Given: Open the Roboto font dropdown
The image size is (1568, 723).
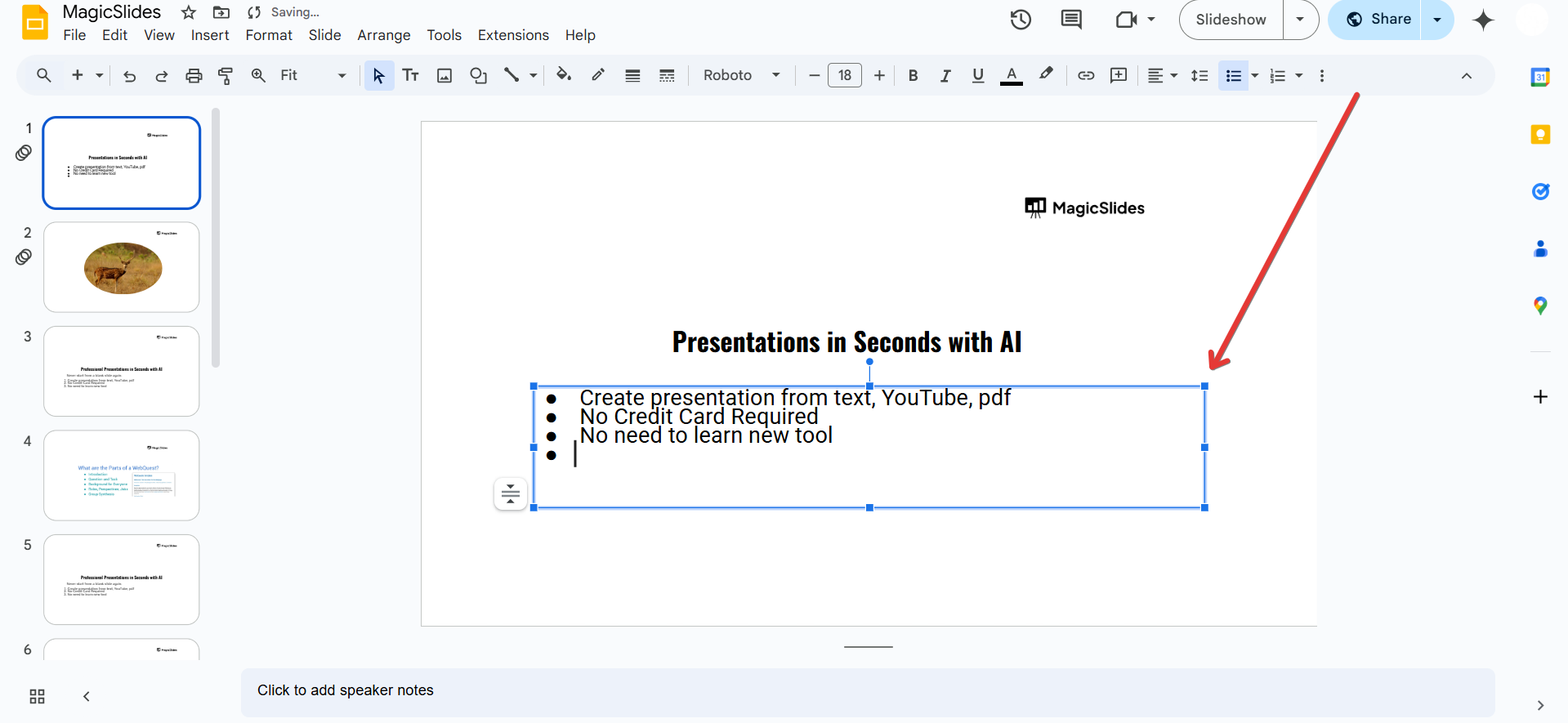Looking at the screenshot, I should tap(741, 76).
